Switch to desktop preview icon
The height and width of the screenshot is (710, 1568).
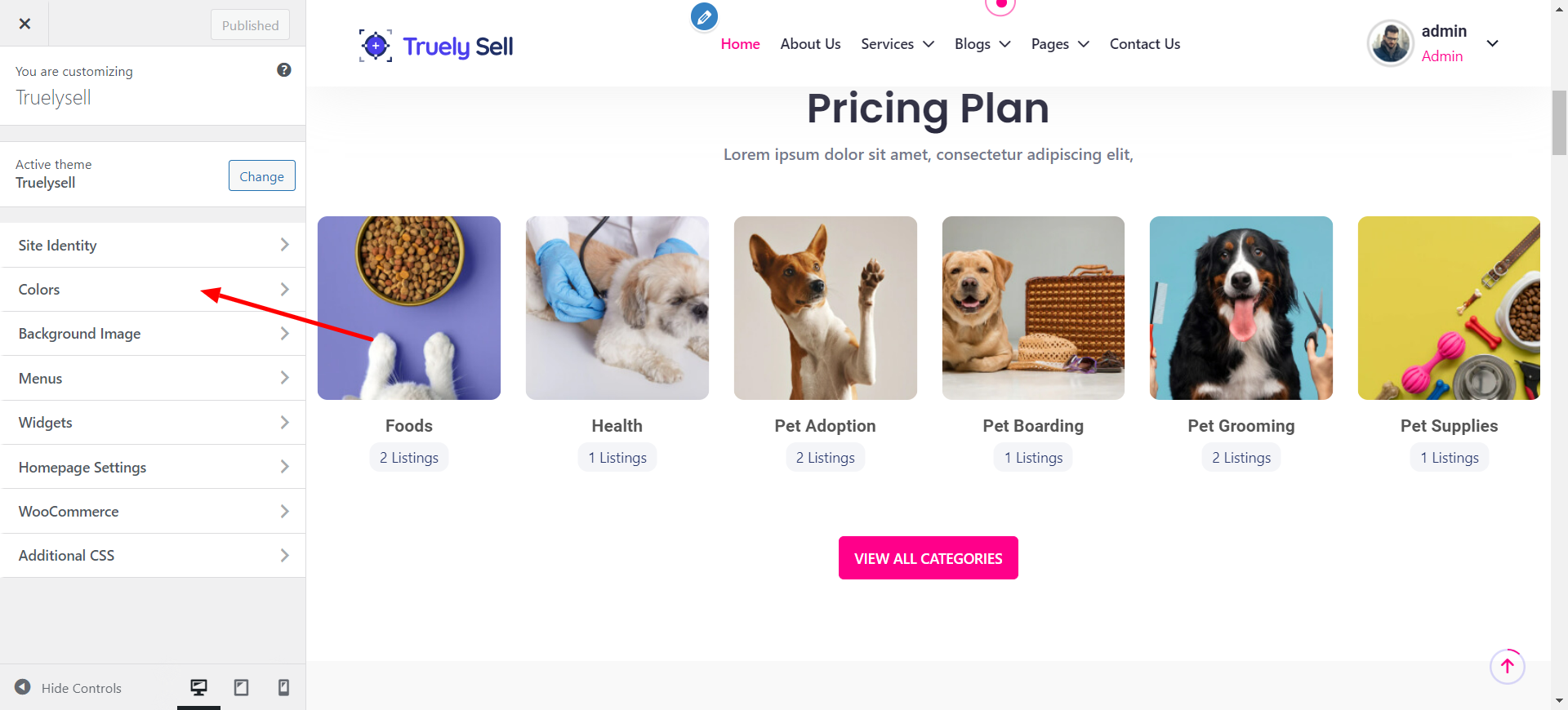click(198, 687)
